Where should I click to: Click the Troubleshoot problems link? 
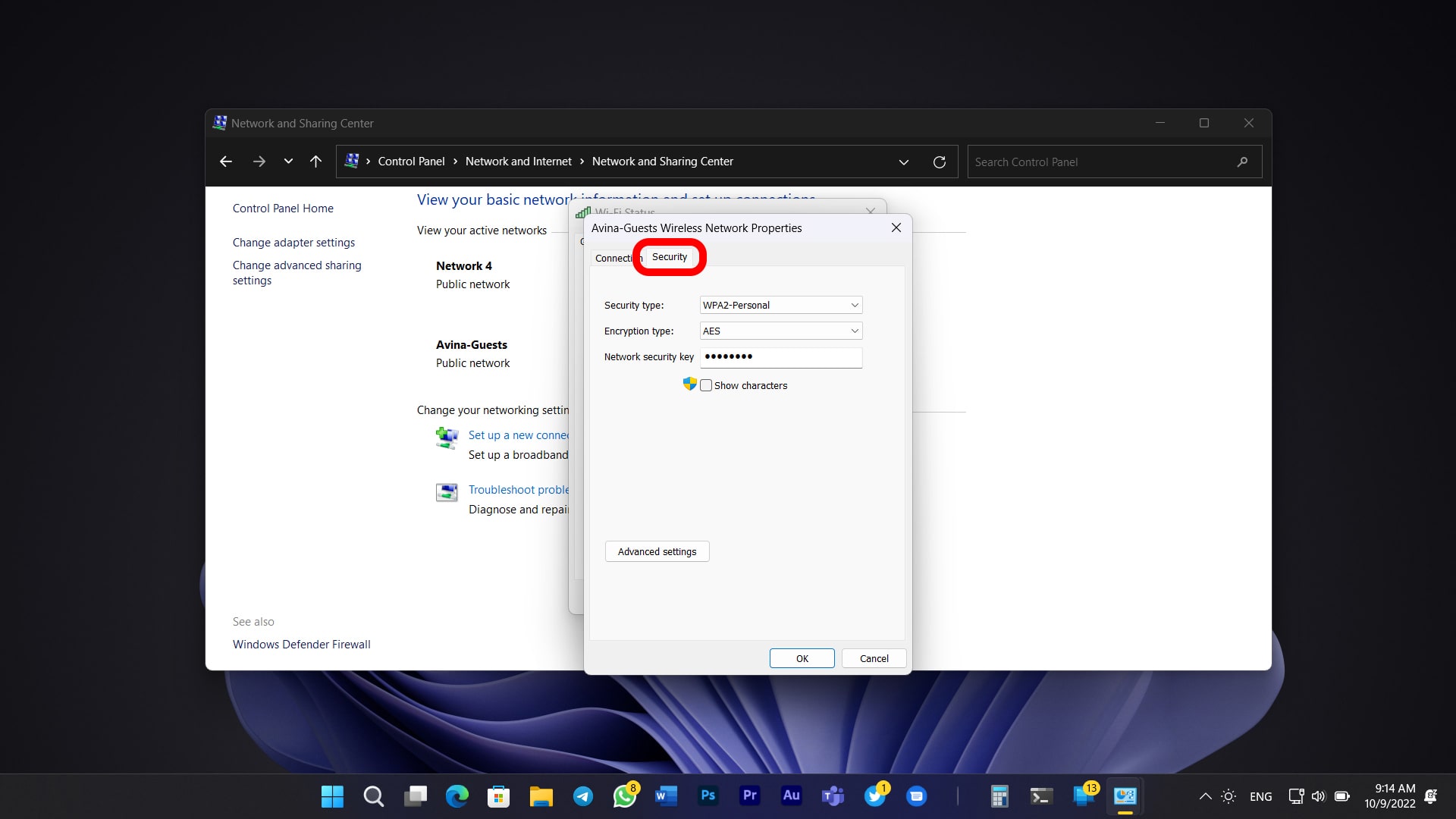tap(519, 490)
